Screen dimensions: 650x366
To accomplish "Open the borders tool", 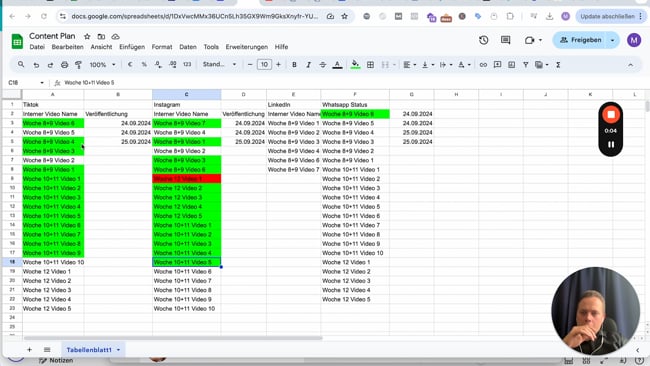I will pyautogui.click(x=370, y=65).
